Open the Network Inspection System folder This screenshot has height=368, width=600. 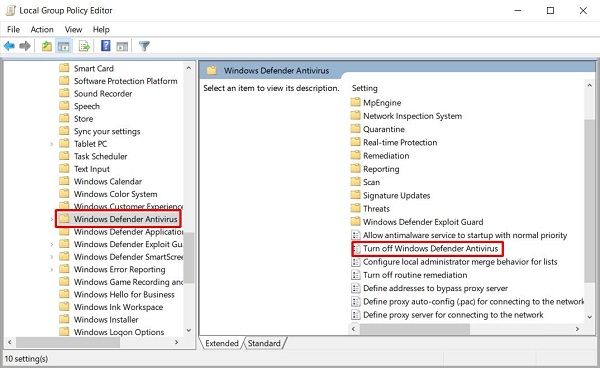tap(412, 116)
